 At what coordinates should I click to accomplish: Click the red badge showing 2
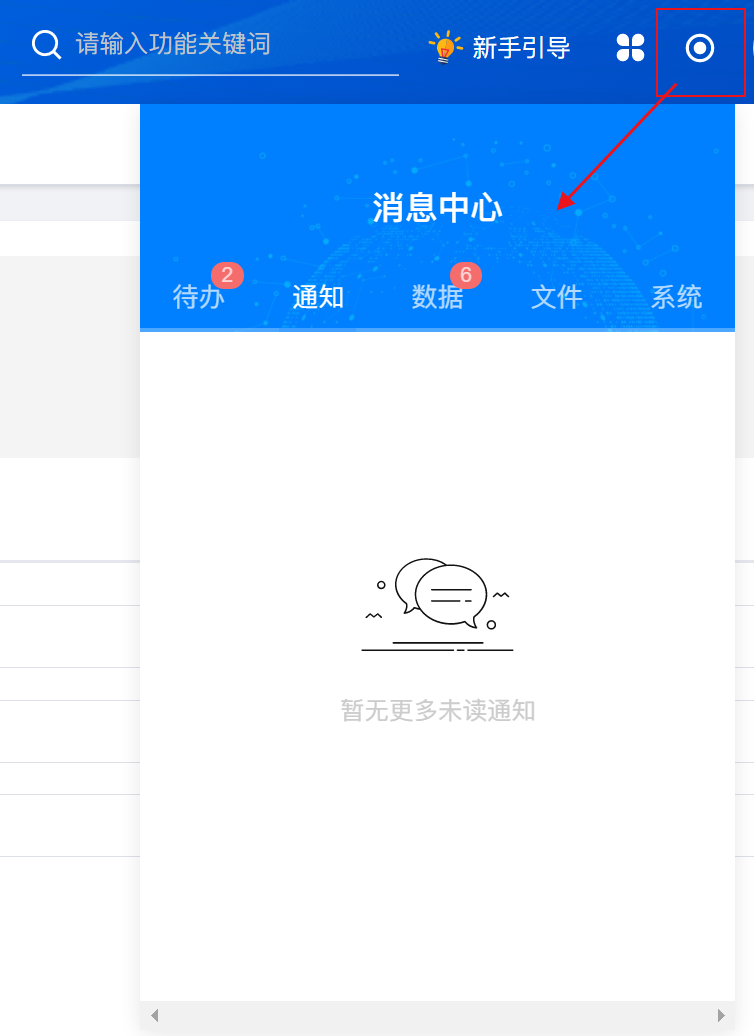click(x=227, y=275)
